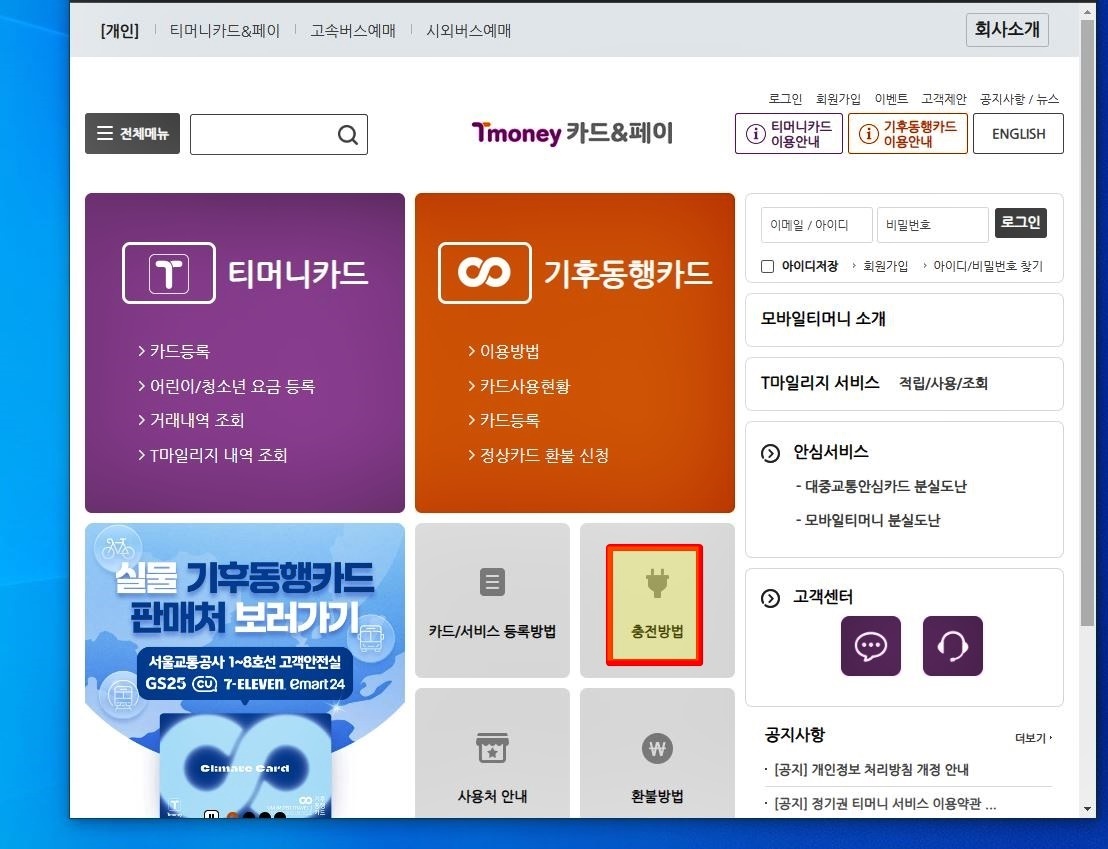
Task: Focus the 이메일 / 아이디 field
Action: click(x=817, y=225)
